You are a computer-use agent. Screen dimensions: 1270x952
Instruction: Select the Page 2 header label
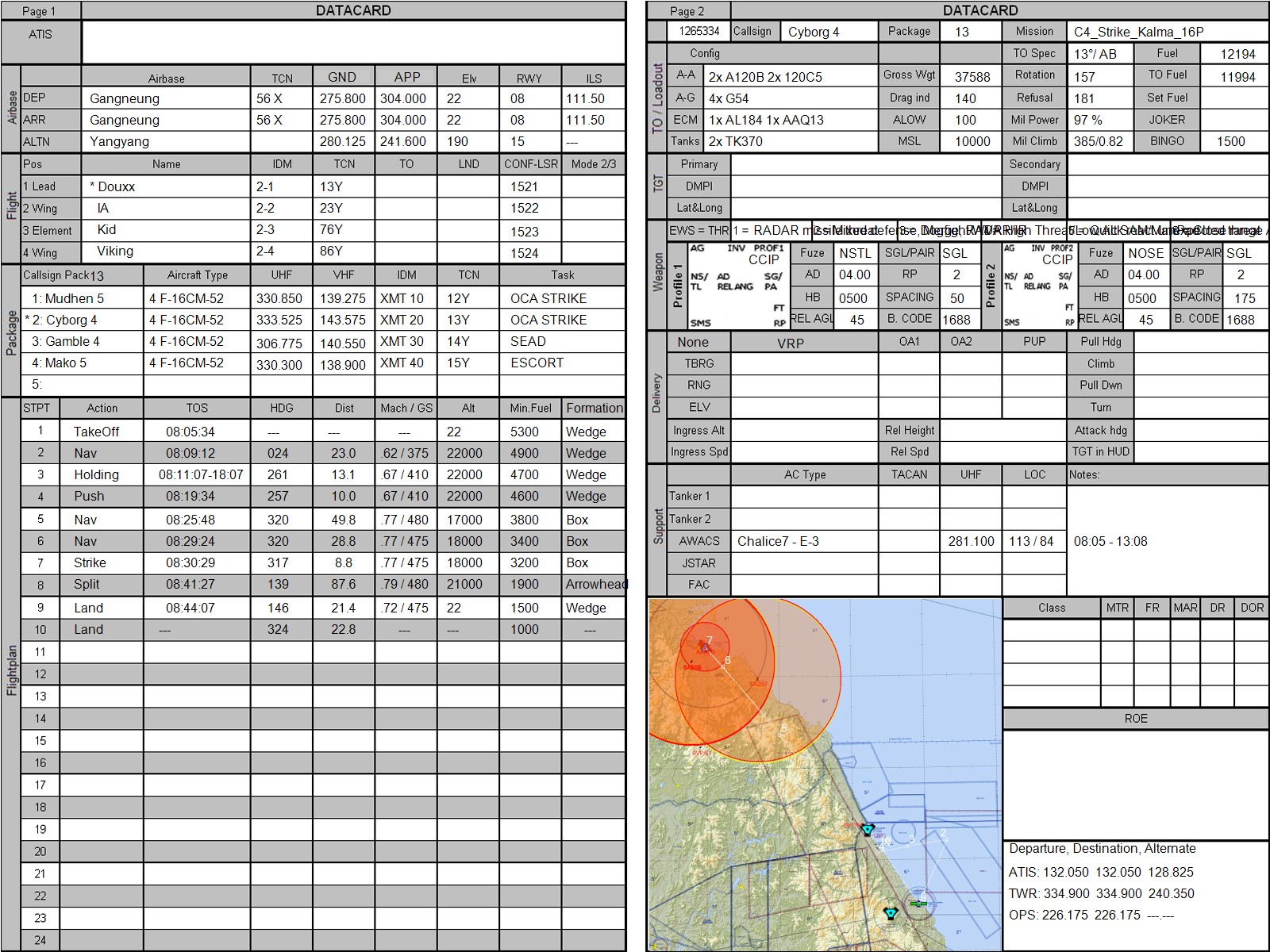pyautogui.click(x=687, y=11)
